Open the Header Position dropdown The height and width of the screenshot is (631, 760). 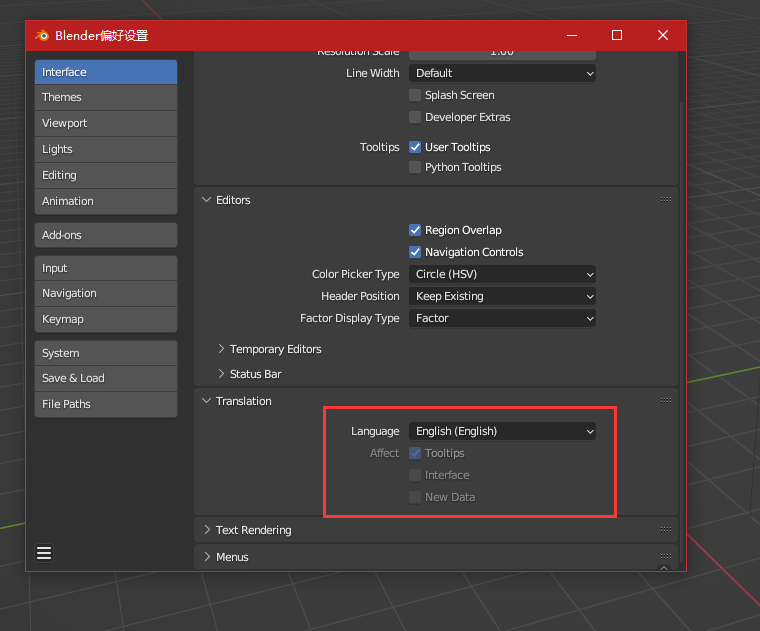(502, 296)
